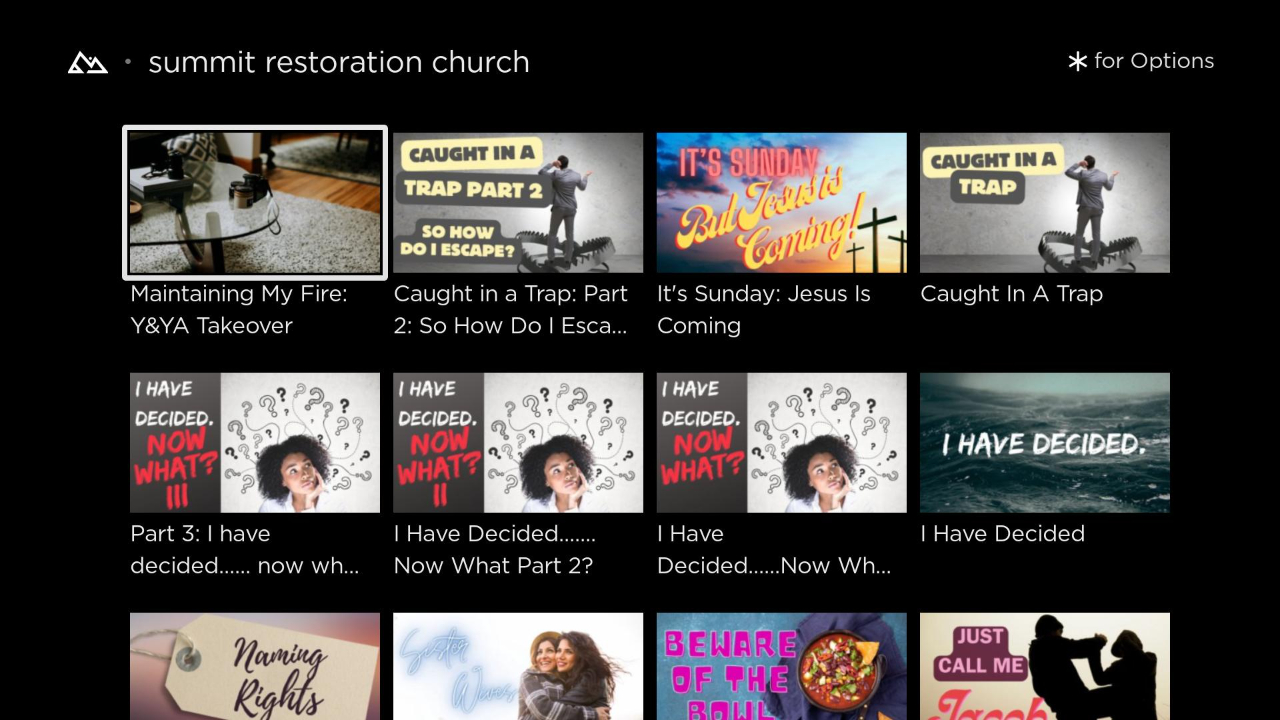Open the 'Caught In A Trap' thumbnail
Viewport: 1280px width, 720px height.
[x=1044, y=202]
